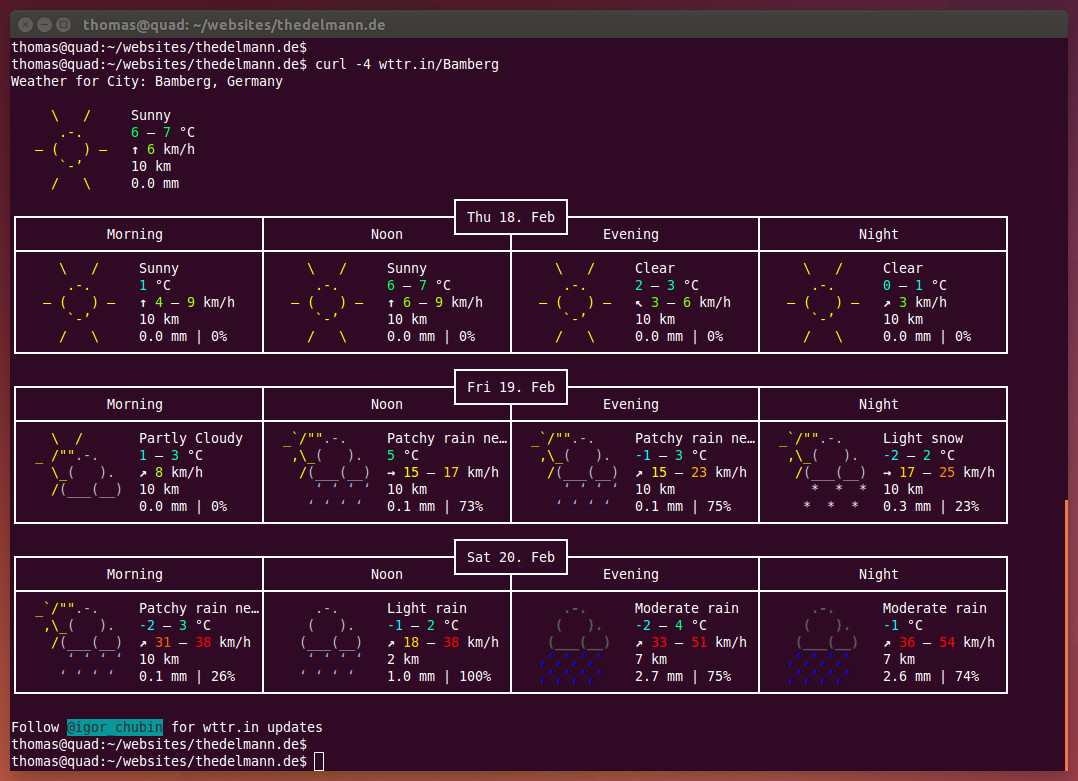Click the rain cloud ASCII icon on Saturday night
The width and height of the screenshot is (1078, 781).
pos(822,642)
